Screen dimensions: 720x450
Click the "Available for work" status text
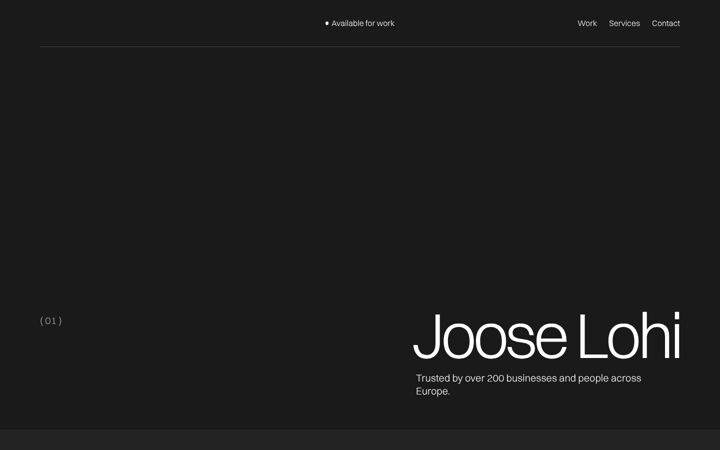tap(363, 23)
